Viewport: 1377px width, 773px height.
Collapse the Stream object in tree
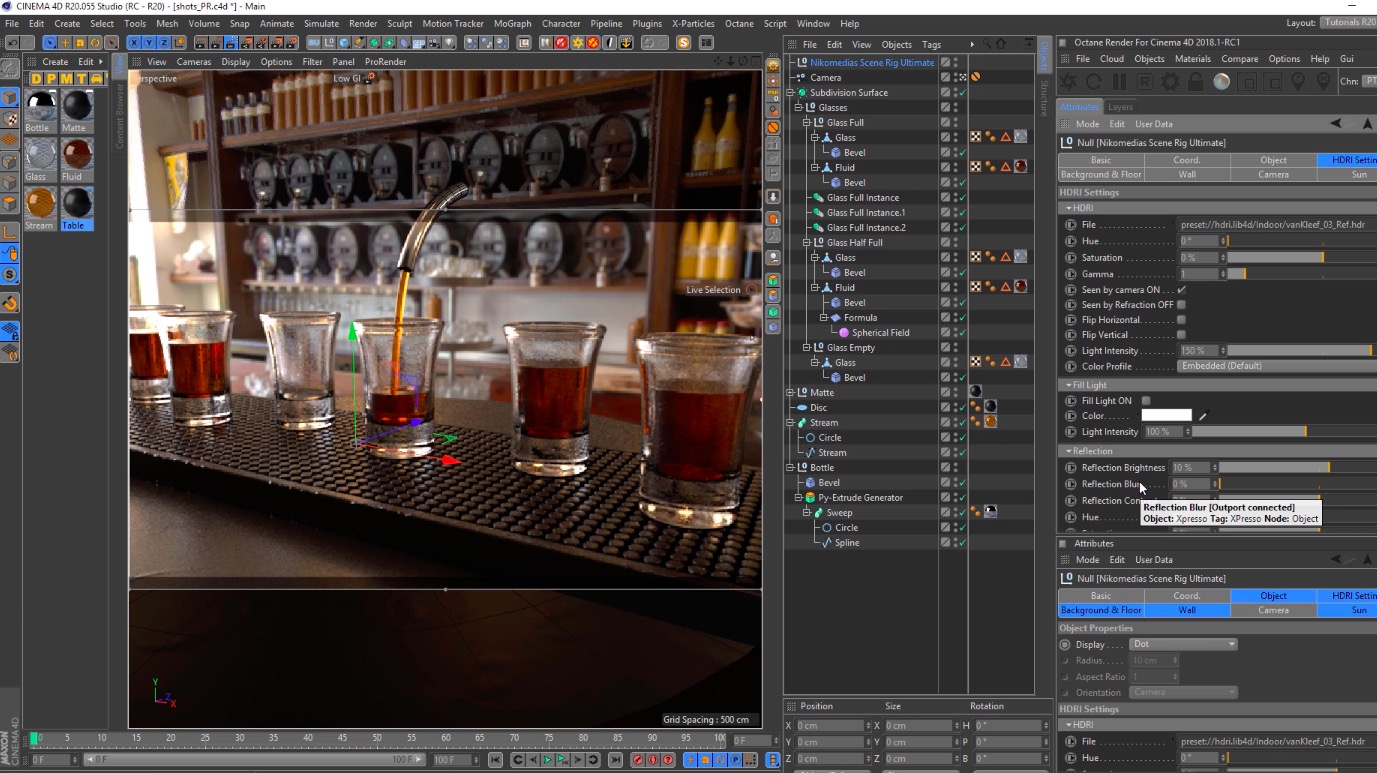pos(790,422)
